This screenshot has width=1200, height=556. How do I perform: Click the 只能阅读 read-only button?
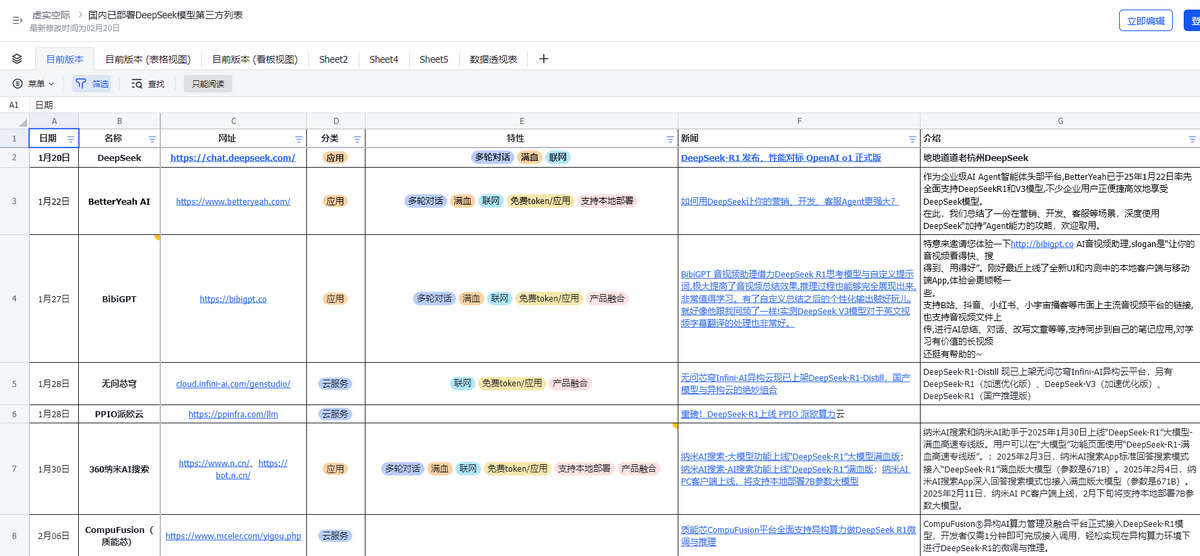[x=208, y=84]
